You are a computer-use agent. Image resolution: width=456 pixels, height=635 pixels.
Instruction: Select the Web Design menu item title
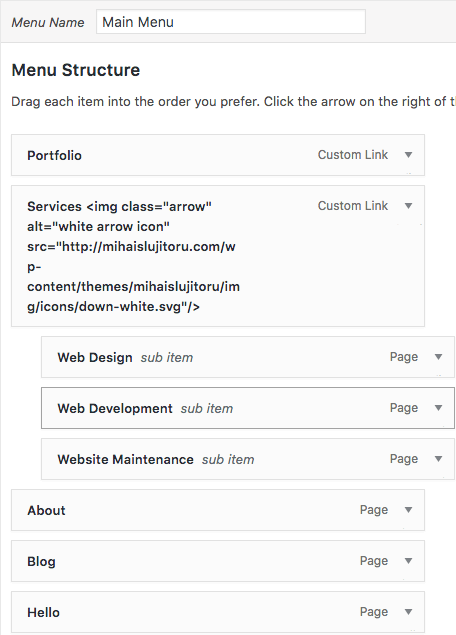click(95, 358)
